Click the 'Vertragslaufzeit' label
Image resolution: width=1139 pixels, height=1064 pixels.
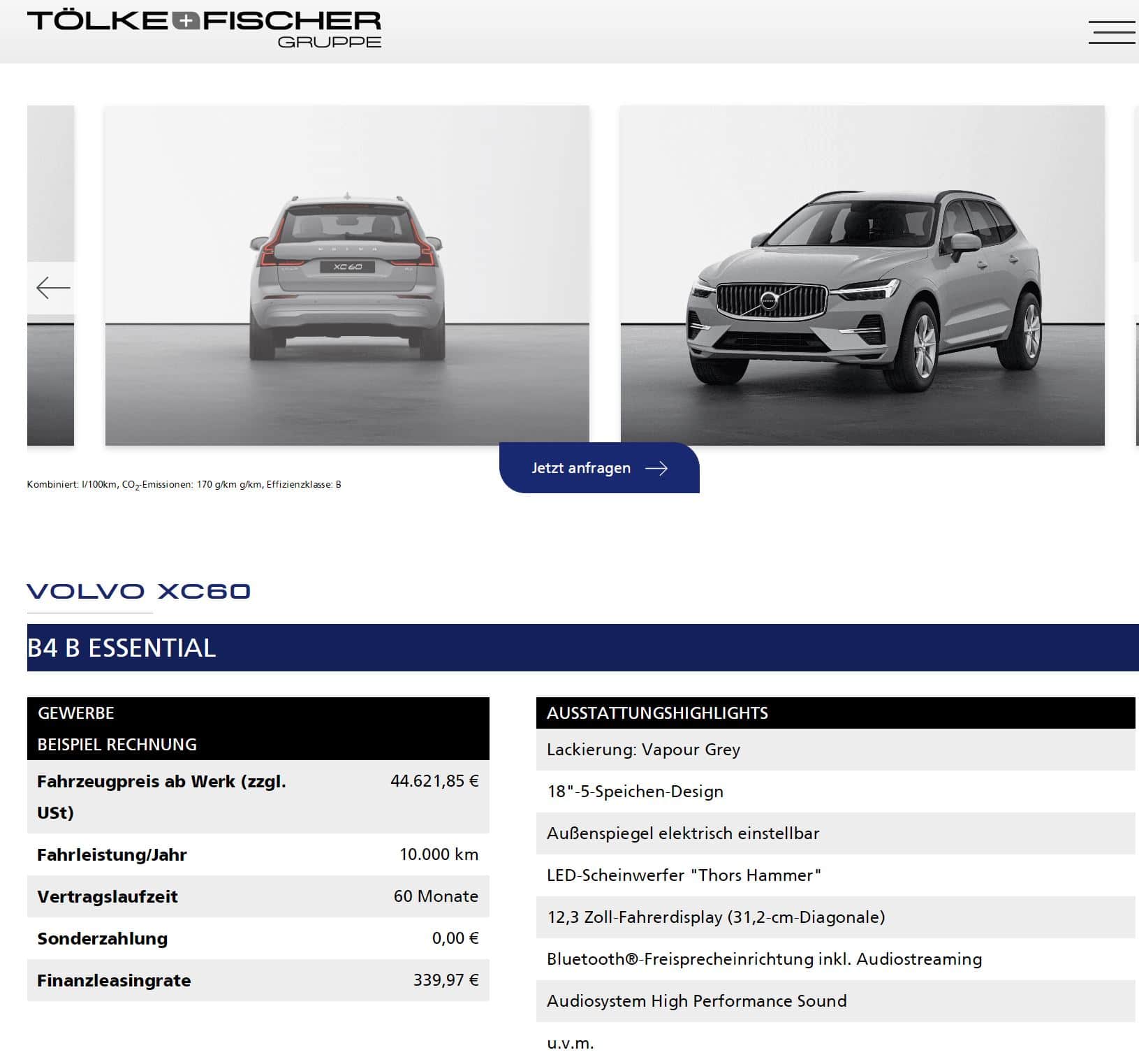(x=108, y=897)
